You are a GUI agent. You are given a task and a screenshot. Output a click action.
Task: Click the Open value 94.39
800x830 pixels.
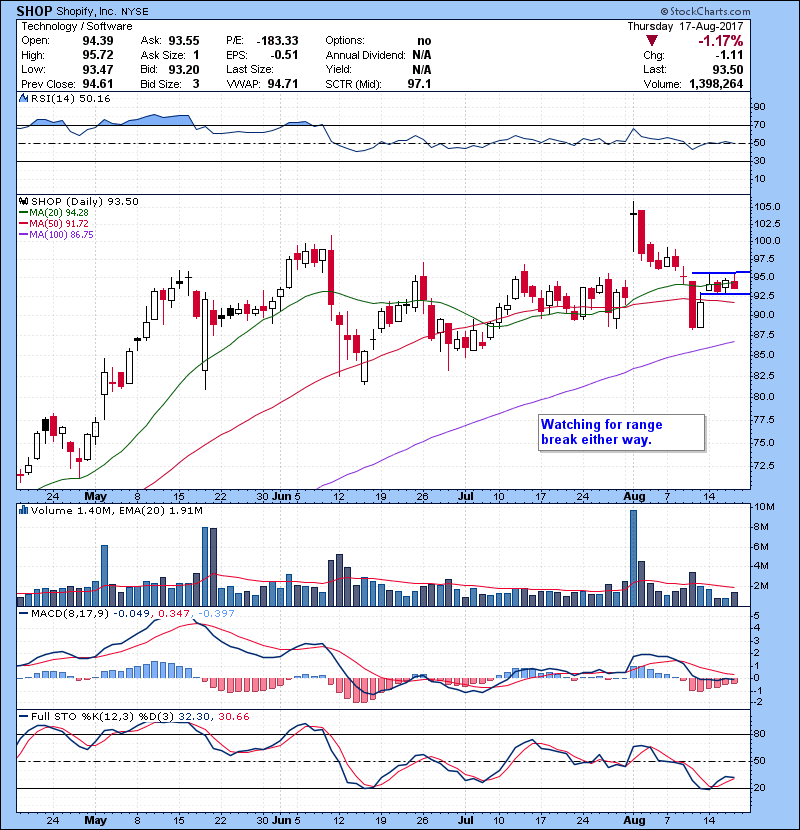point(98,41)
